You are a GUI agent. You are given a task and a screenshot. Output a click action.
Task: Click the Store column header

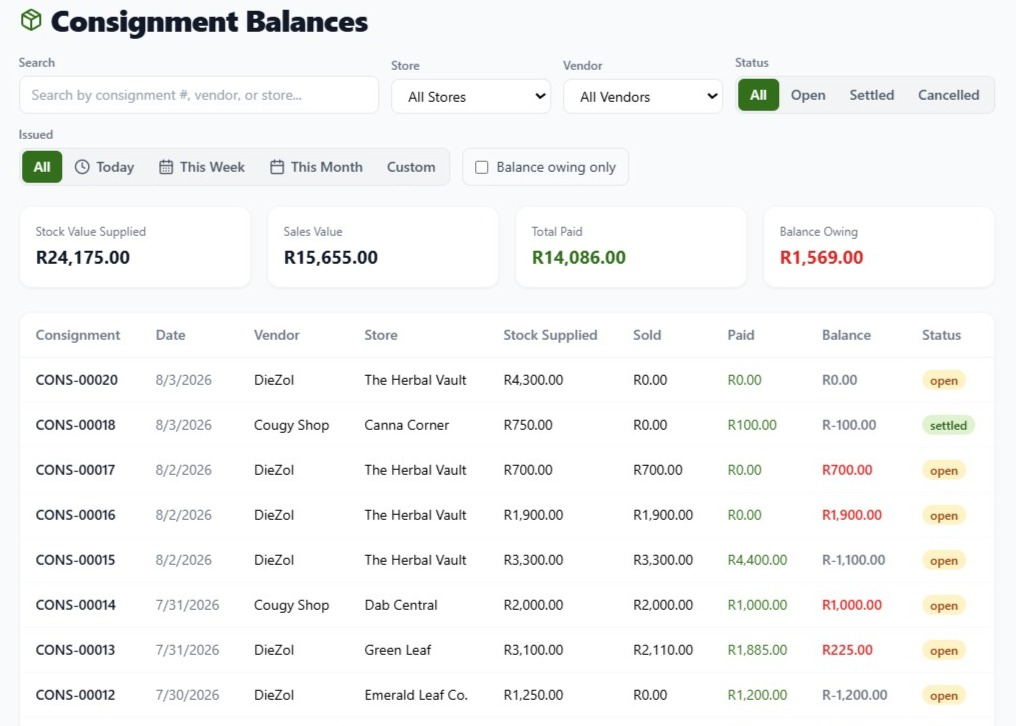tap(381, 335)
